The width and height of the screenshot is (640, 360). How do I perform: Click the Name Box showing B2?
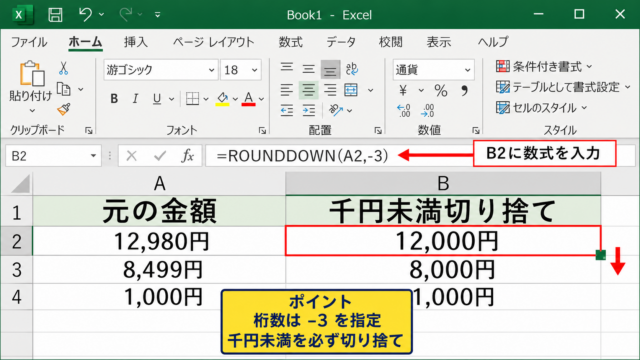pyautogui.click(x=53, y=156)
